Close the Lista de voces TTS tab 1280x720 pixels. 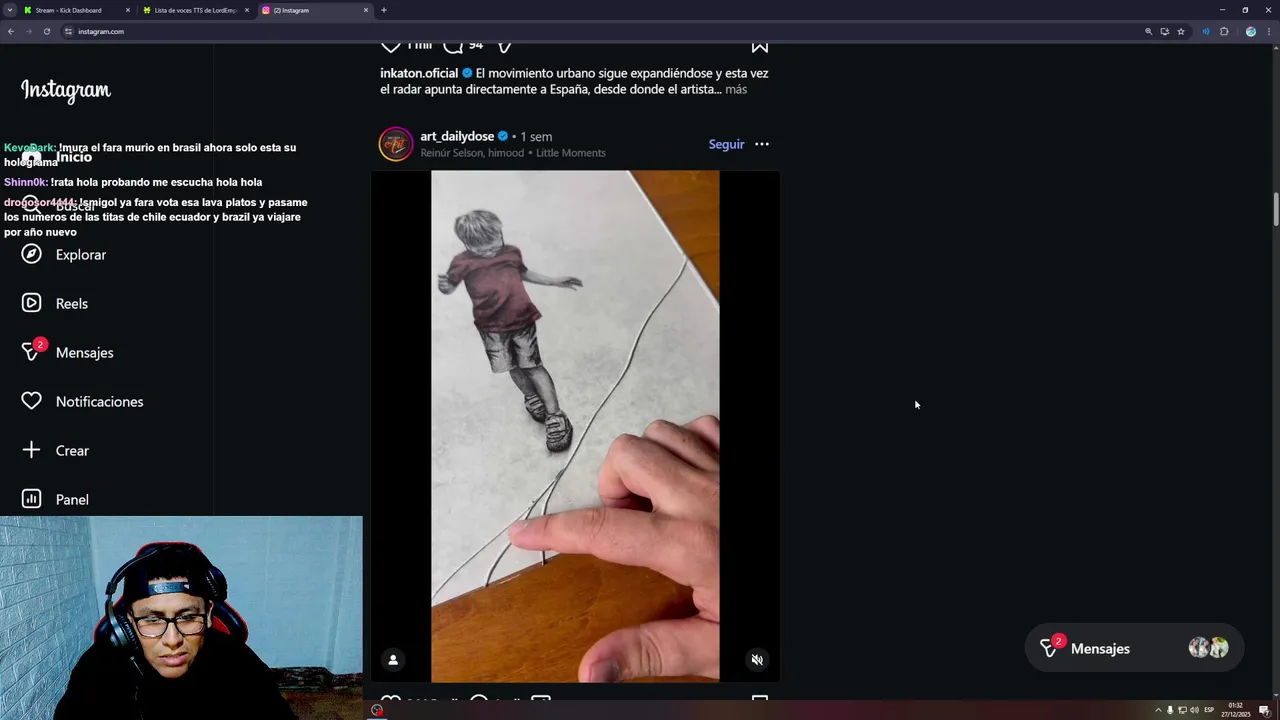[x=247, y=10]
